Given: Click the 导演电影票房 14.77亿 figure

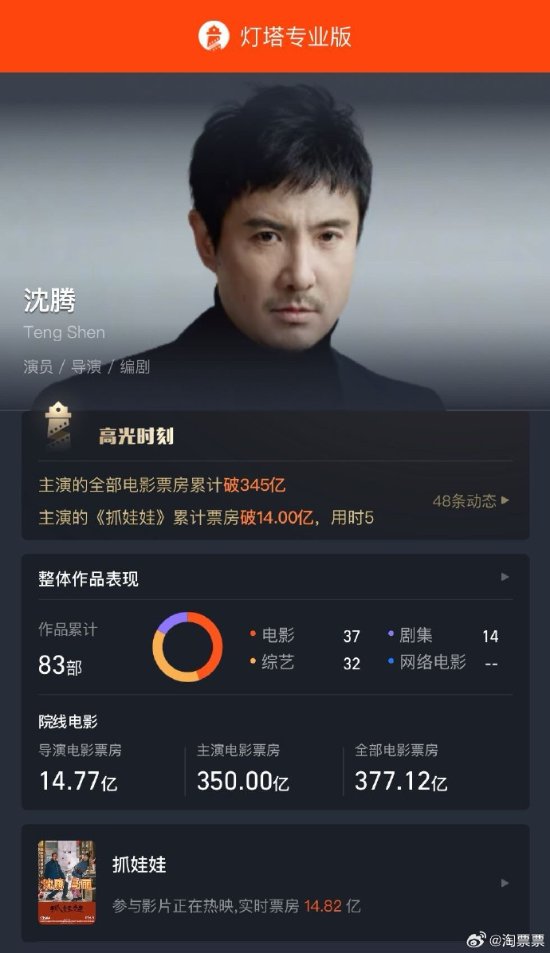Looking at the screenshot, I should tap(78, 780).
